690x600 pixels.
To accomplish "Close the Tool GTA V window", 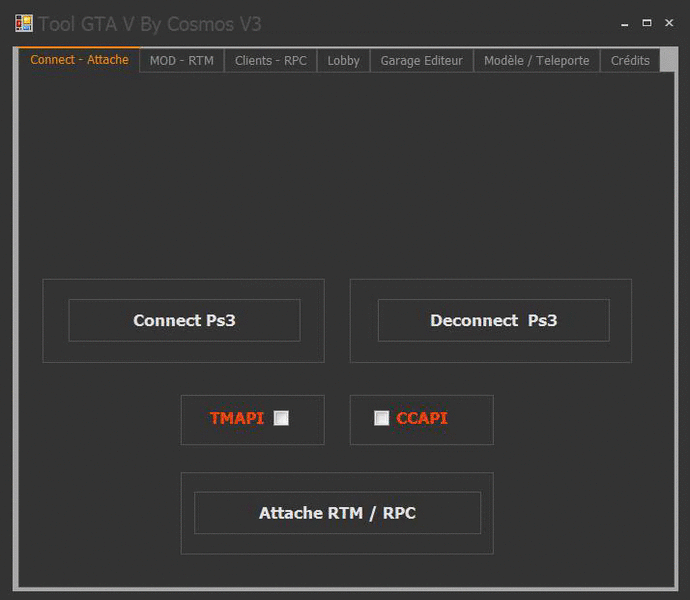I will pos(669,23).
